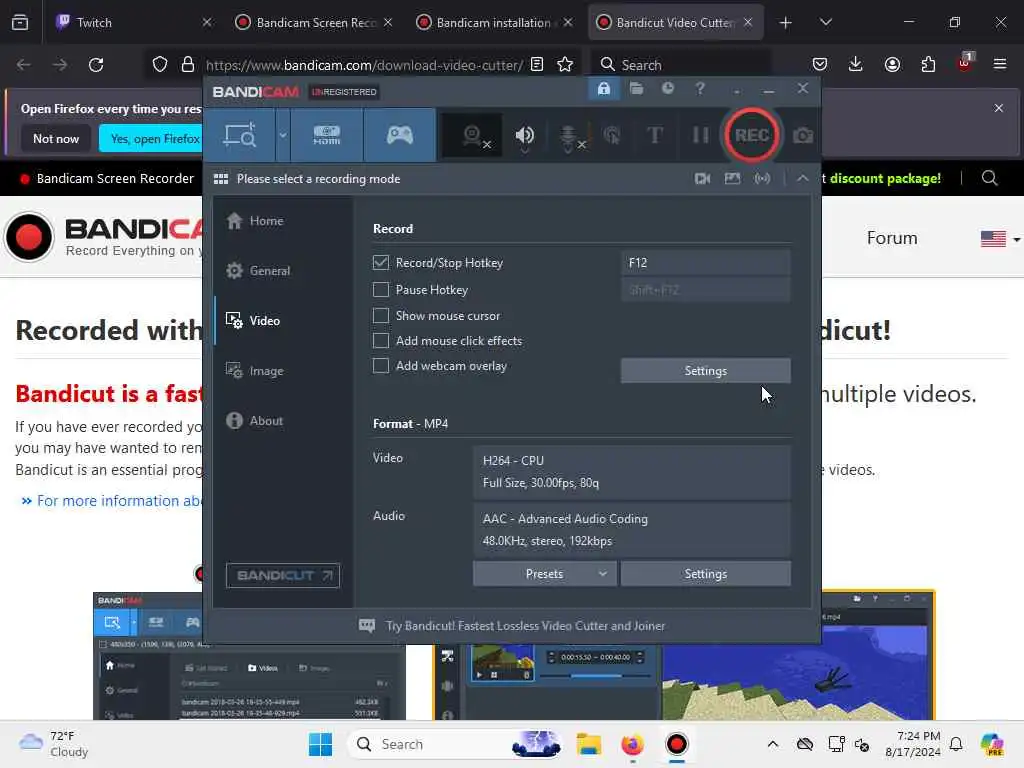
Task: Click H264 - CPU video format text
Action: 513,460
